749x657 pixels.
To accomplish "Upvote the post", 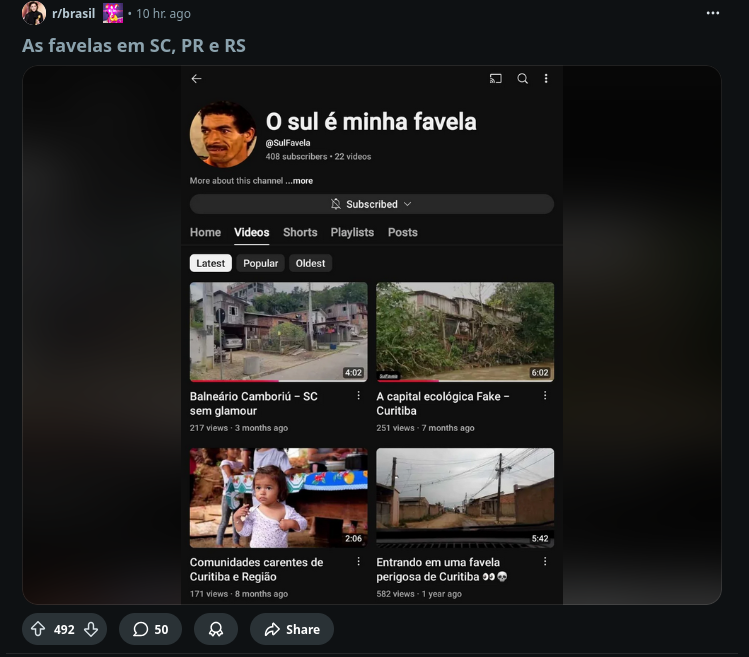I will [38, 629].
